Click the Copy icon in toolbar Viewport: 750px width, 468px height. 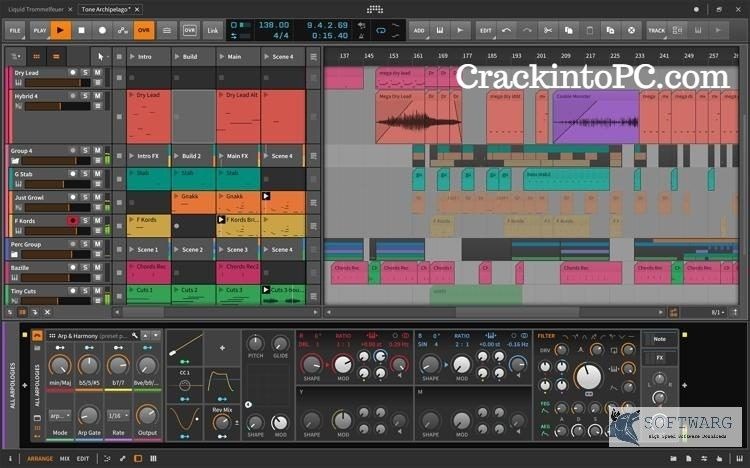[569, 30]
